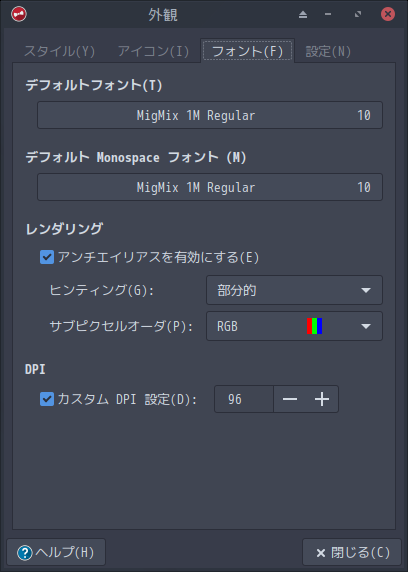Click the Appearance app icon in title bar
The height and width of the screenshot is (572, 408).
coord(19,14)
